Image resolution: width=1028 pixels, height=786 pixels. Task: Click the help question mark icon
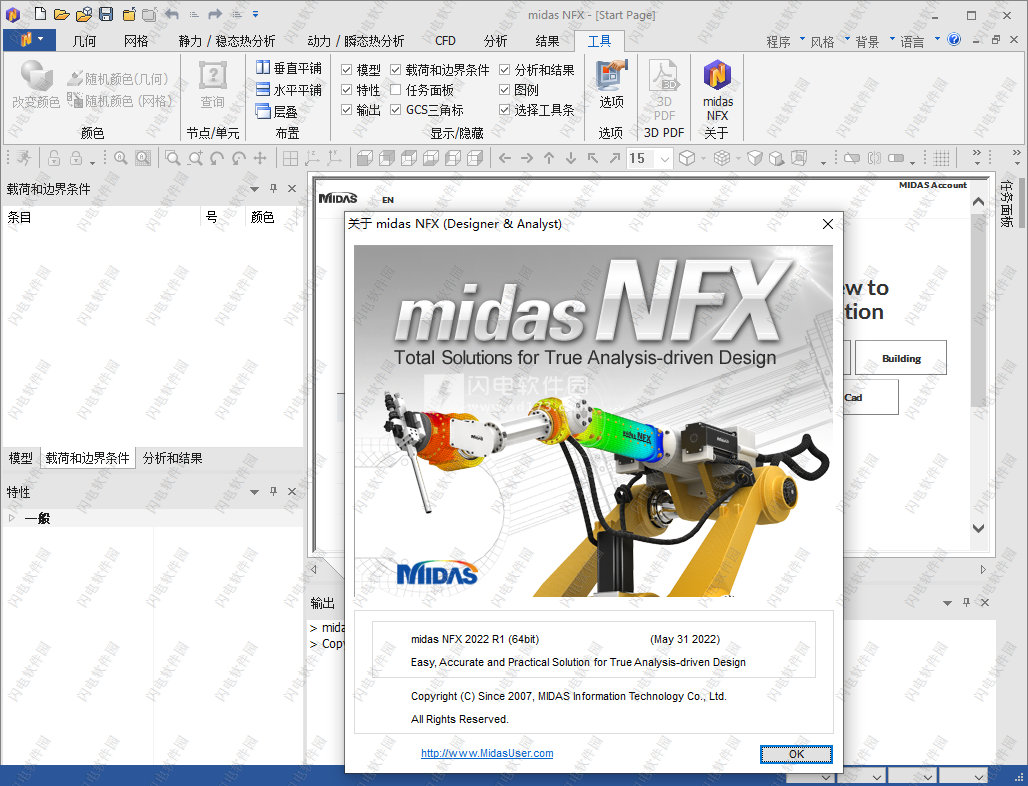coord(955,39)
